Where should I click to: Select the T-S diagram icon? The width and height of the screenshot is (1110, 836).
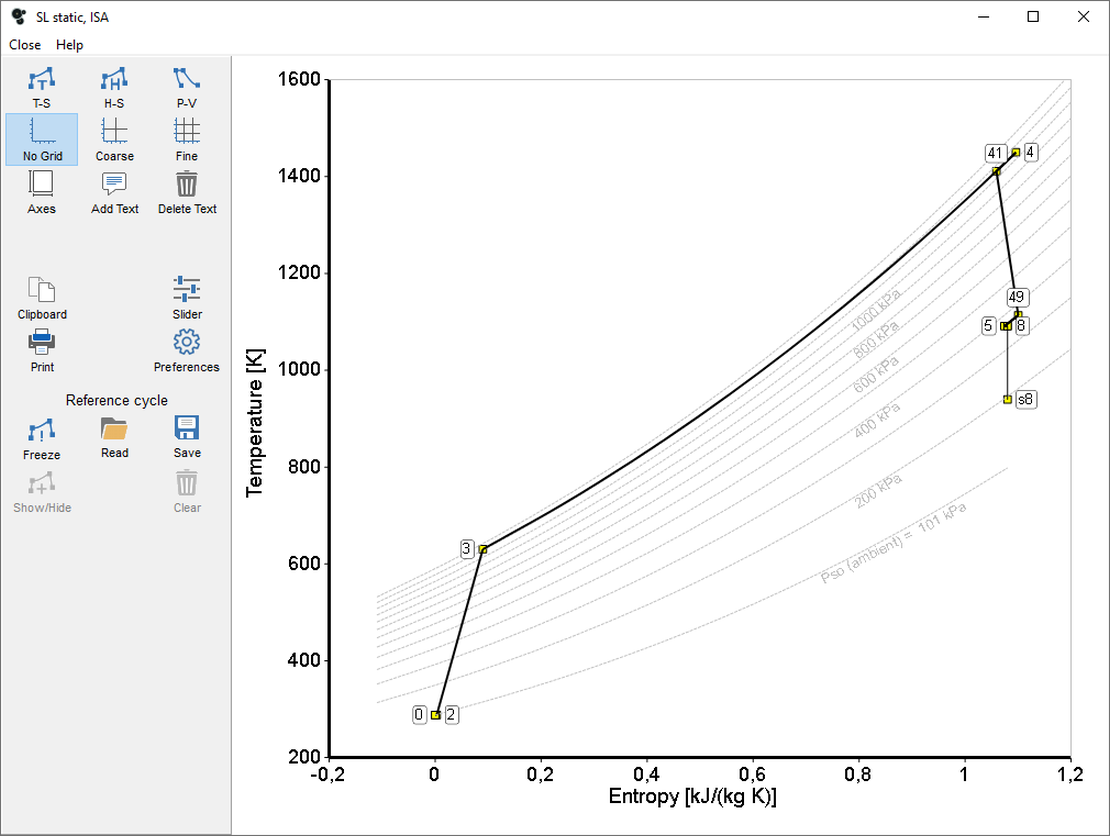click(x=41, y=79)
